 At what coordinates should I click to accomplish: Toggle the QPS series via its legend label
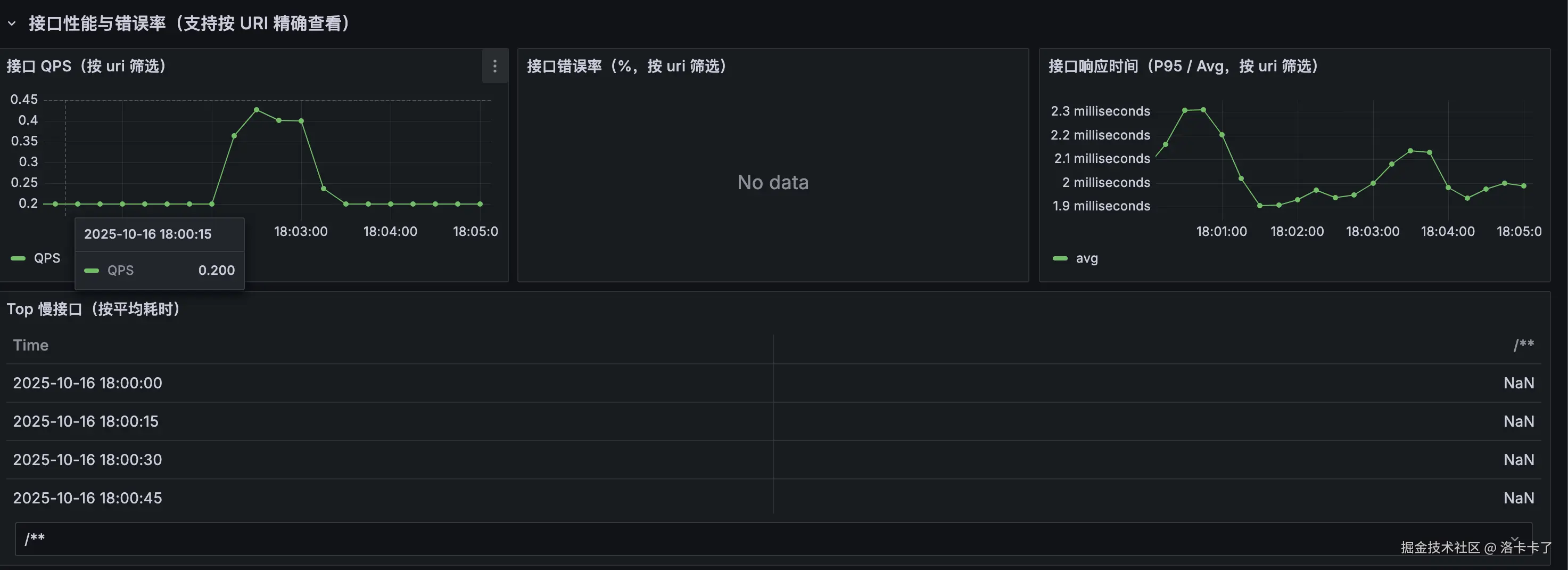point(47,258)
